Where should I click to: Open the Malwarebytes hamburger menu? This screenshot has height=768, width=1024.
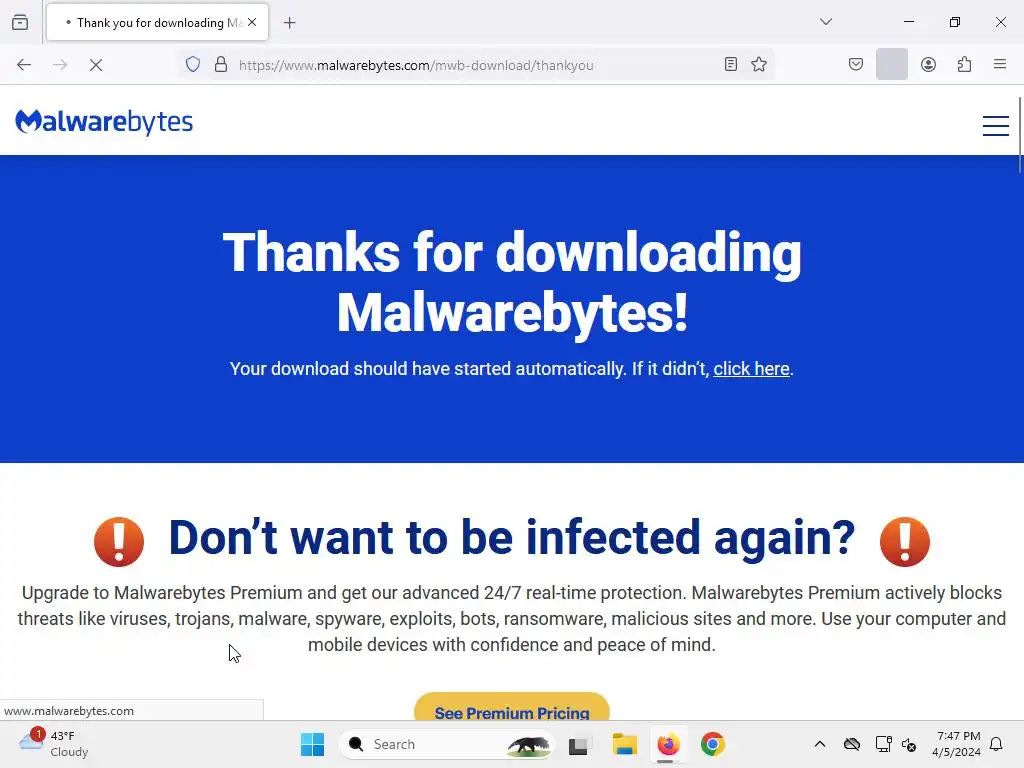[995, 125]
